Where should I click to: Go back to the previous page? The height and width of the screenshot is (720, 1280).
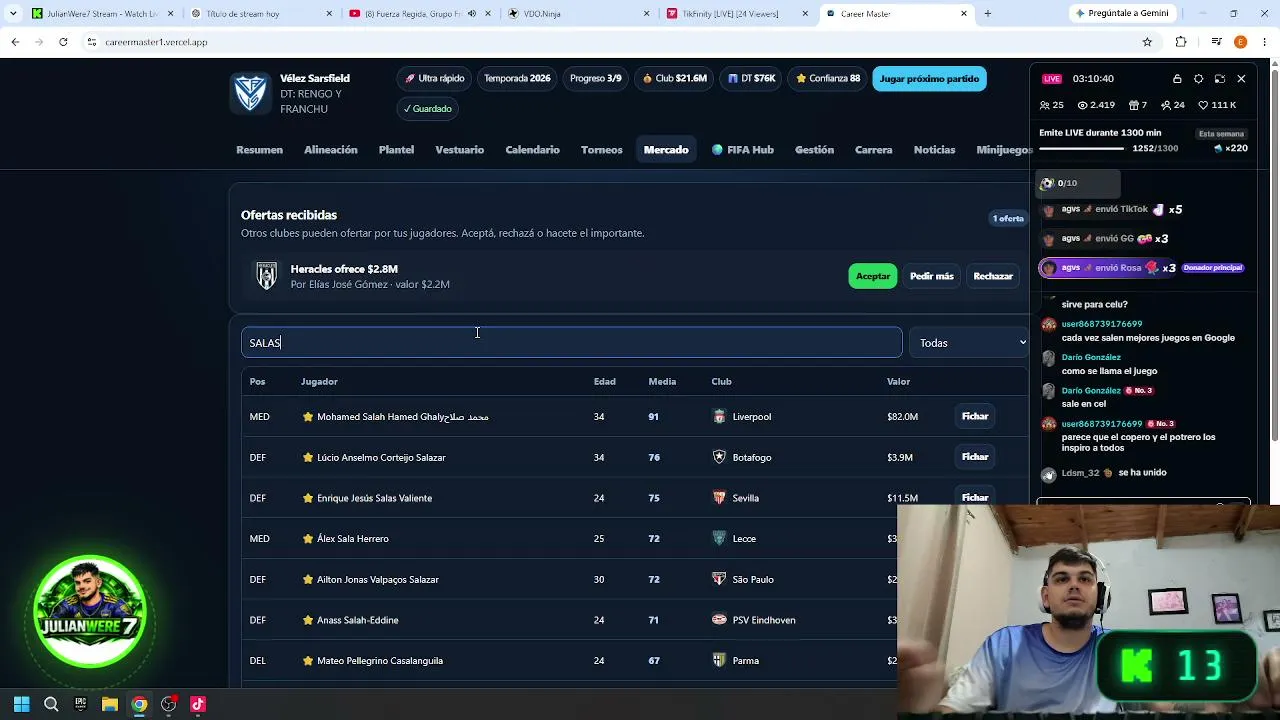click(15, 42)
